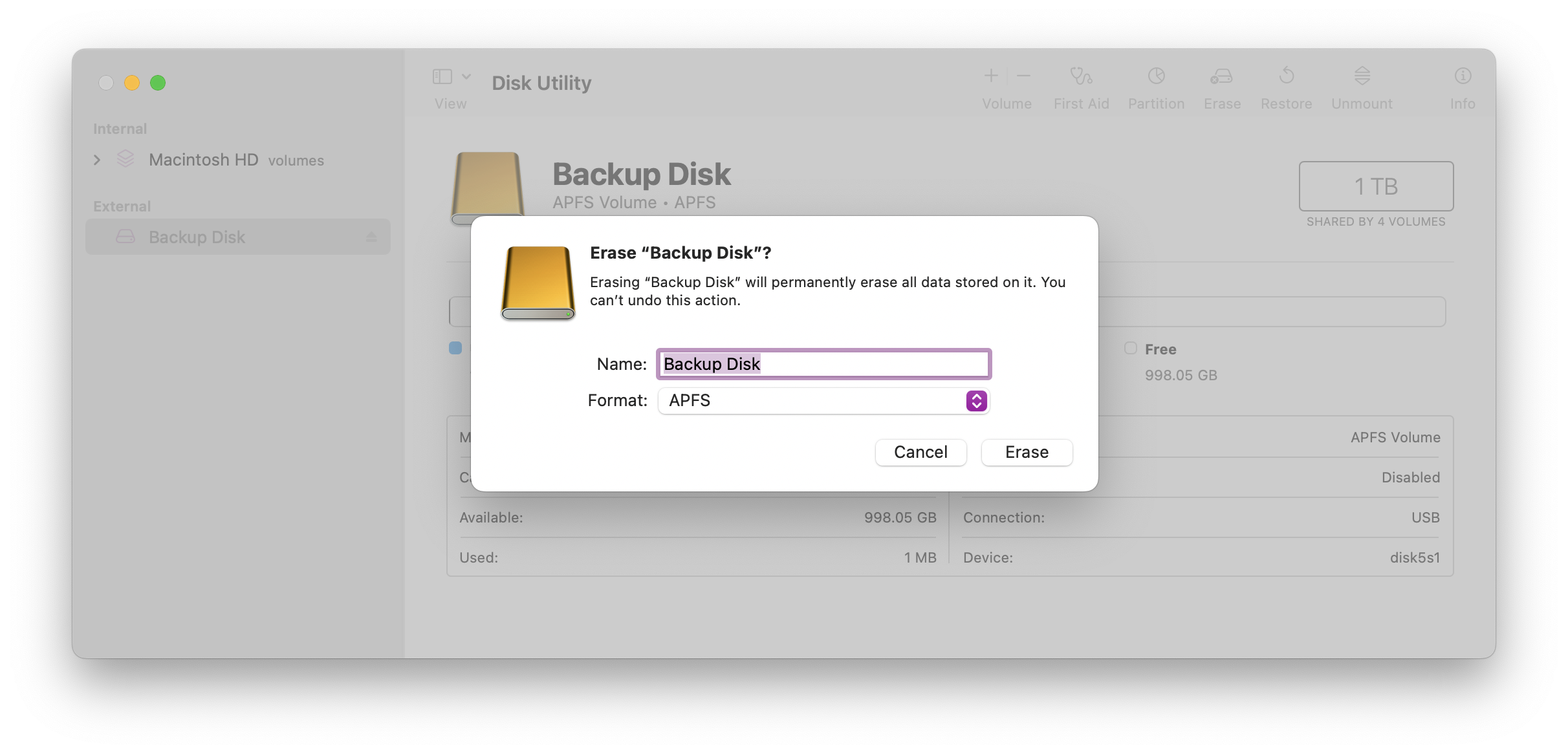The height and width of the screenshot is (754, 1568).
Task: Open the Partition pie chart tool
Action: 1156,76
